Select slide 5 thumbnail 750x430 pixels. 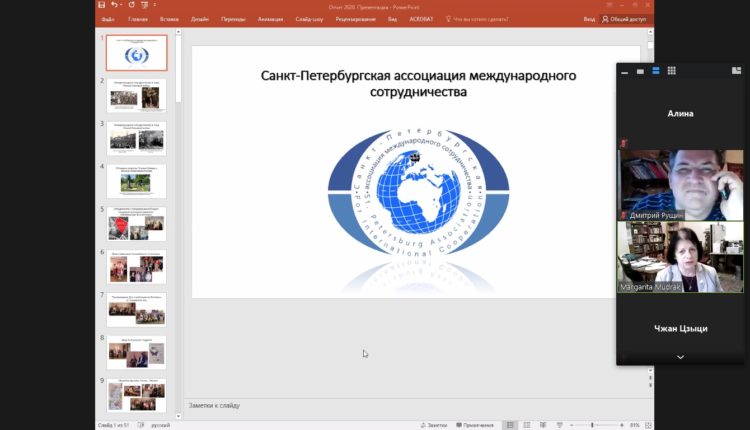tap(136, 224)
